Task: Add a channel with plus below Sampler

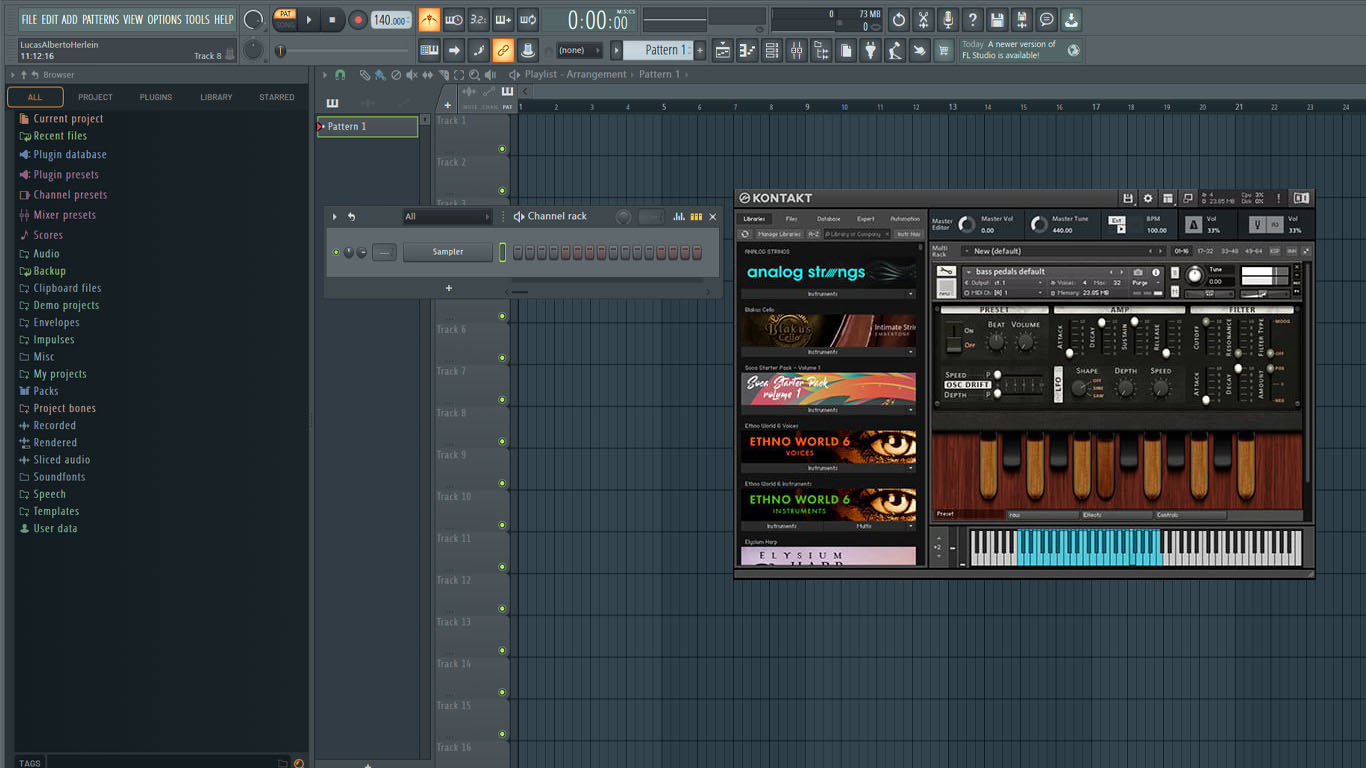Action: [x=449, y=288]
